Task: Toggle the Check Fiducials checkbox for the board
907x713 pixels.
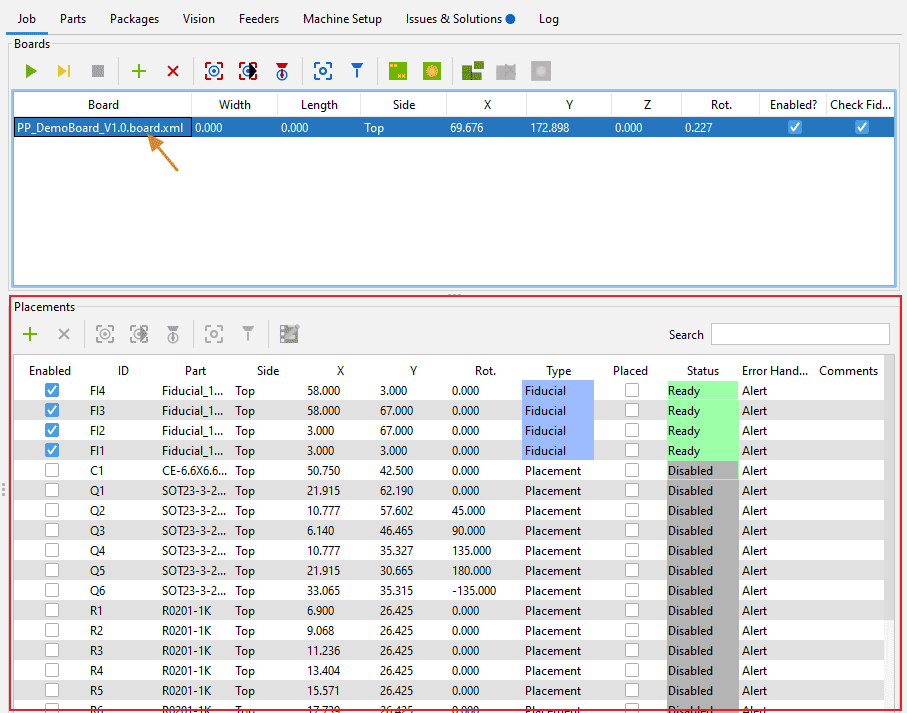Action: click(861, 127)
